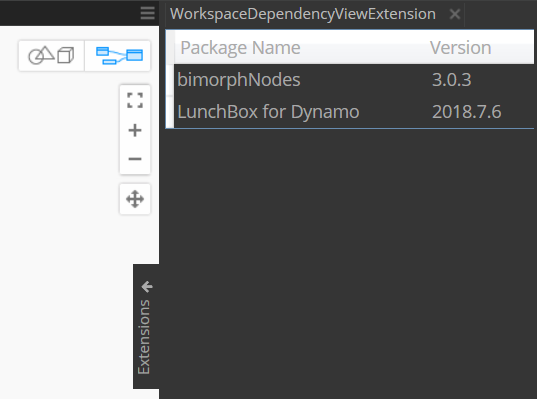Open the hamburger menu icon
This screenshot has height=399, width=537.
pyautogui.click(x=148, y=13)
